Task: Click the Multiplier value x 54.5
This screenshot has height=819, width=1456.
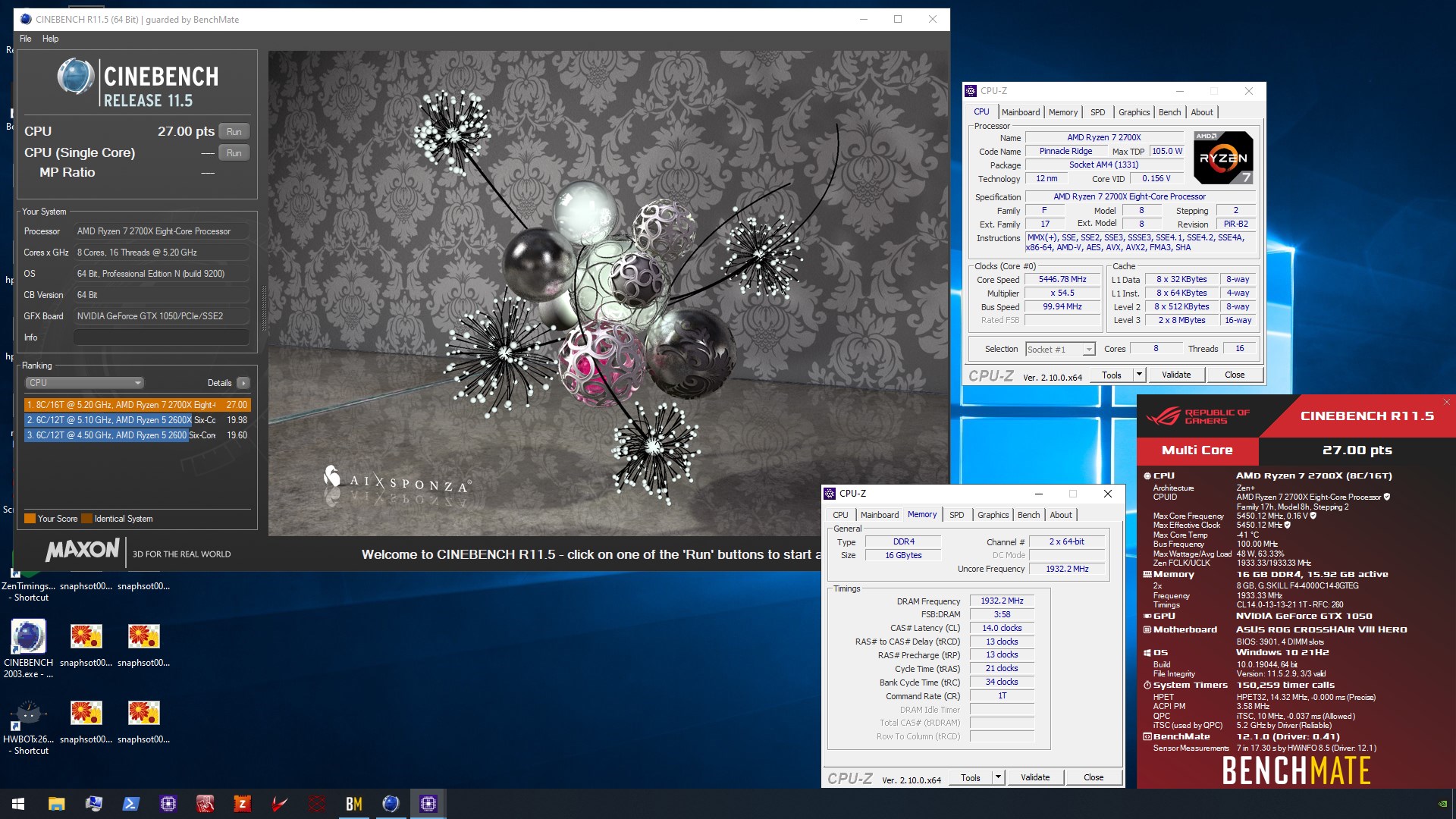Action: tap(1062, 293)
